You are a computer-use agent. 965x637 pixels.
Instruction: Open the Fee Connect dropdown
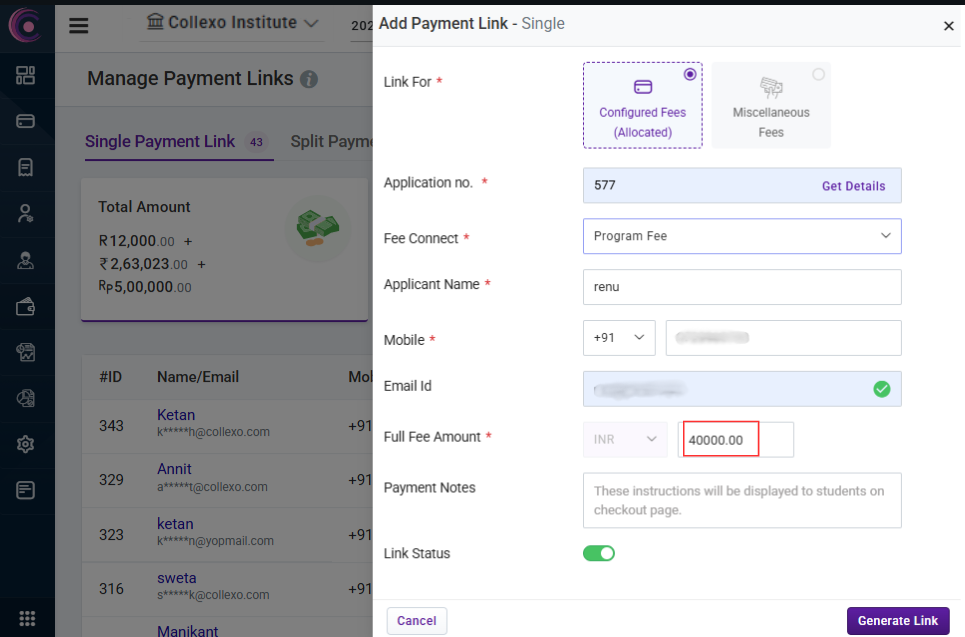[742, 236]
